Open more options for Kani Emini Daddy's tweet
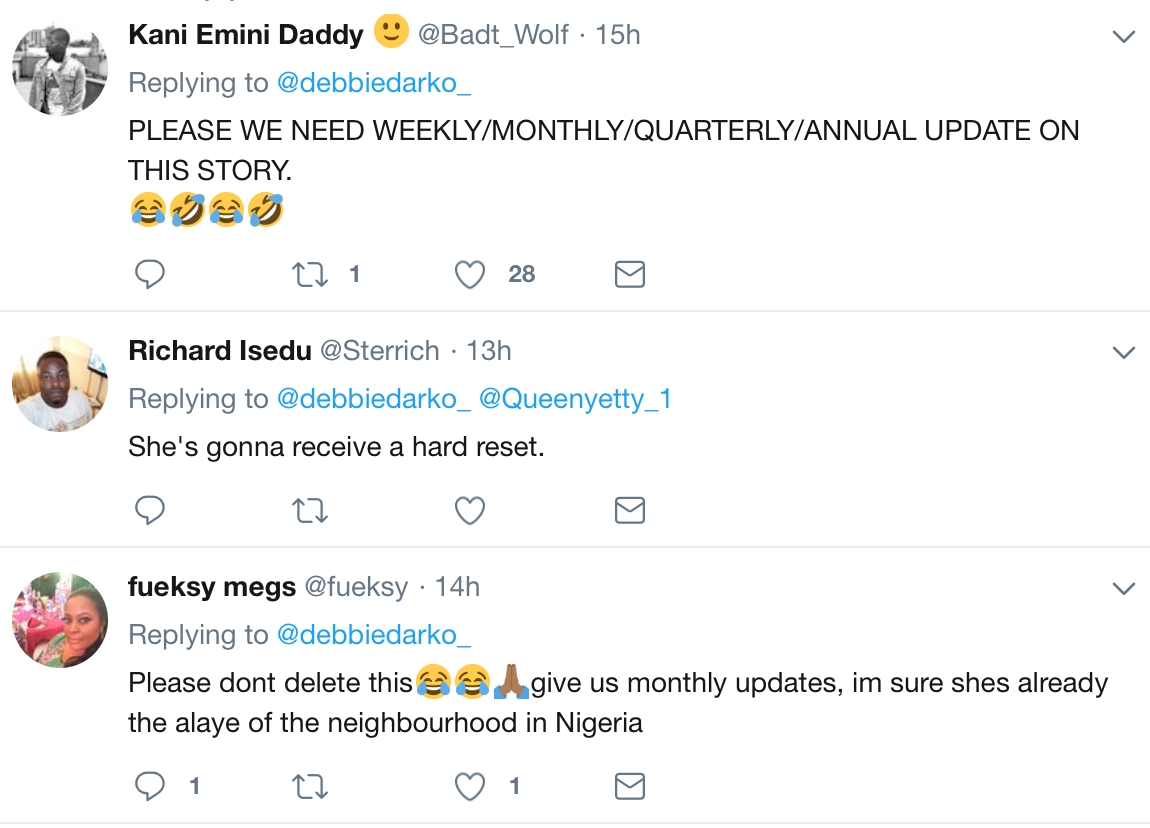Viewport: 1150px width, 828px height. tap(1124, 37)
